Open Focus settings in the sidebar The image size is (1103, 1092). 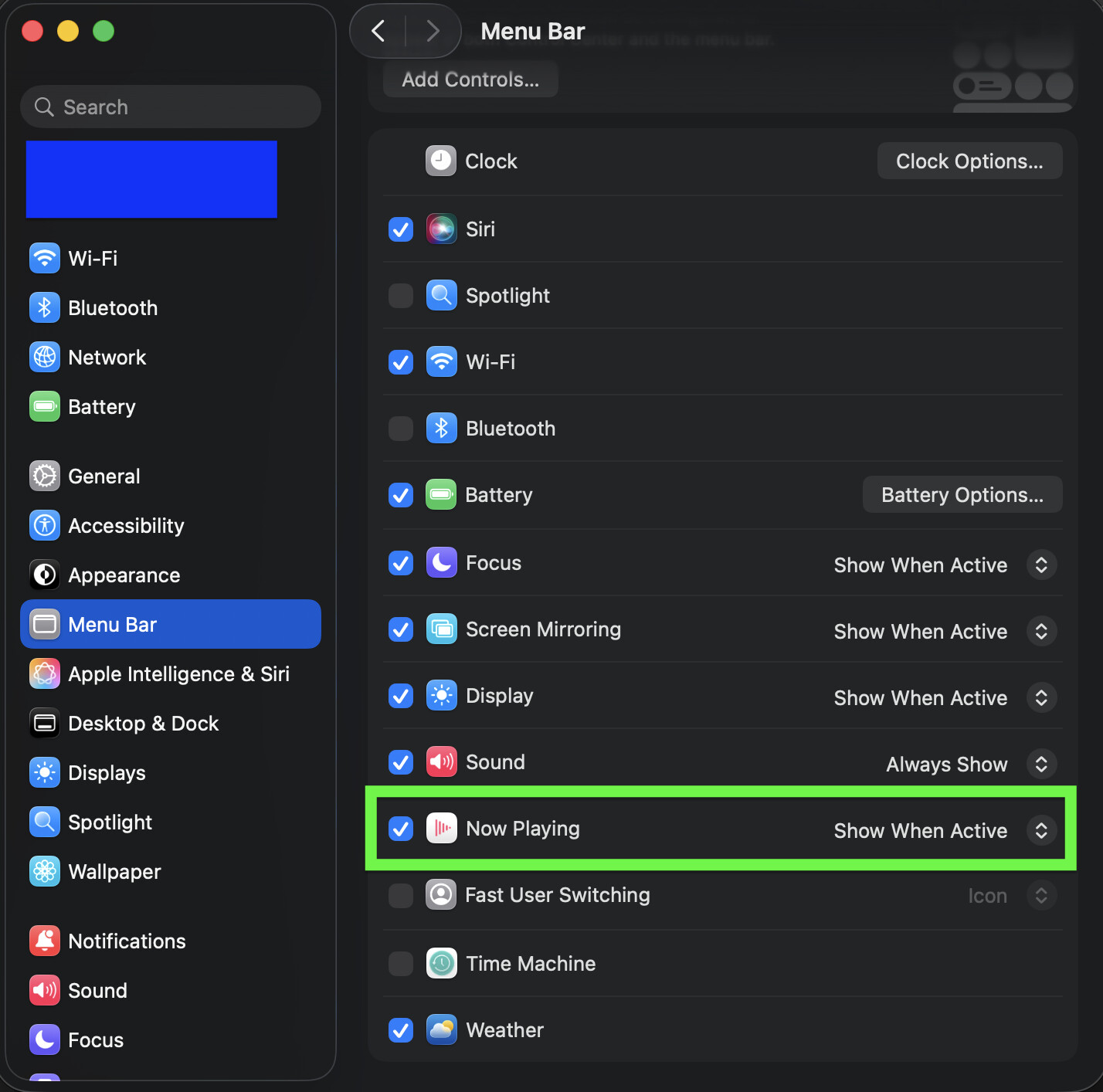click(x=171, y=1039)
